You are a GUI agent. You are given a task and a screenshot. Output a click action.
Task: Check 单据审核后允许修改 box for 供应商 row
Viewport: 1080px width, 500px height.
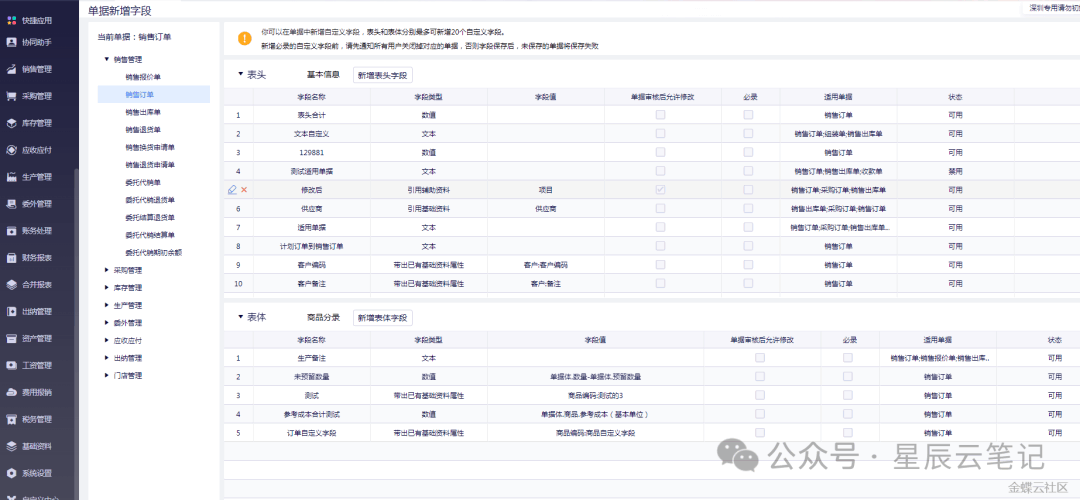click(660, 208)
